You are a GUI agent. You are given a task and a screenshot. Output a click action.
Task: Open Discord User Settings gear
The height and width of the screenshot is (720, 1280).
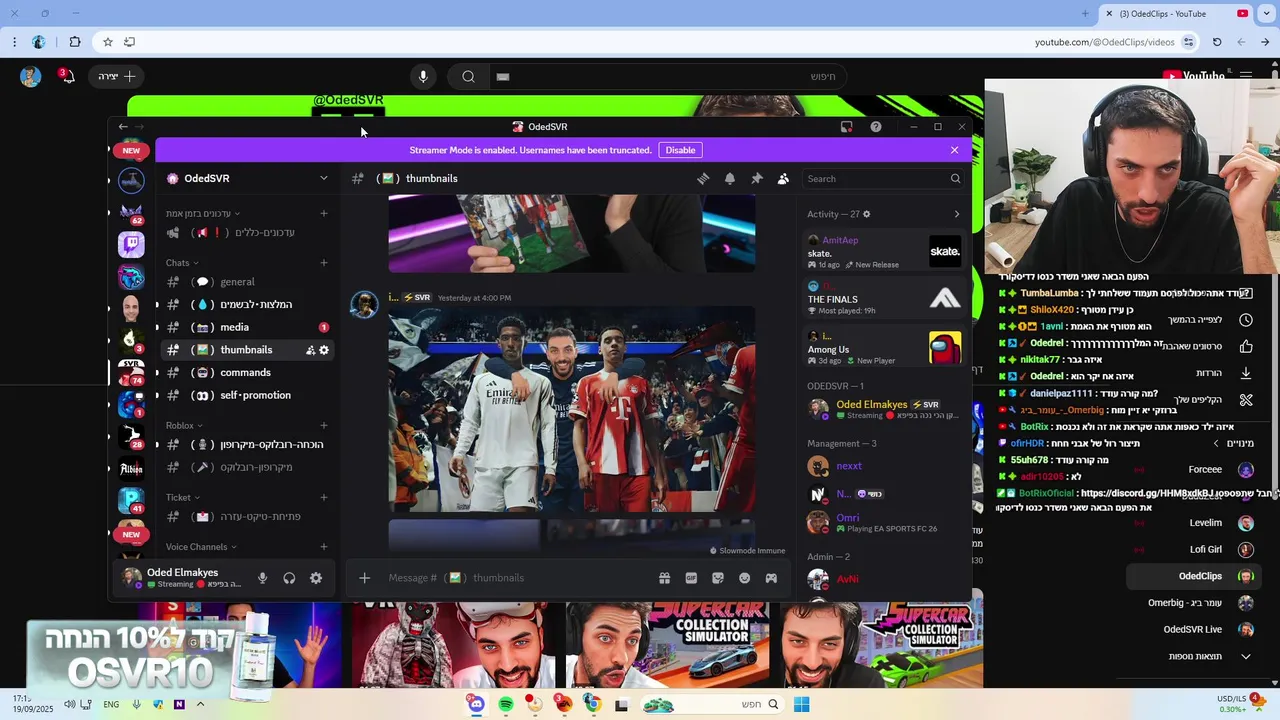click(316, 578)
